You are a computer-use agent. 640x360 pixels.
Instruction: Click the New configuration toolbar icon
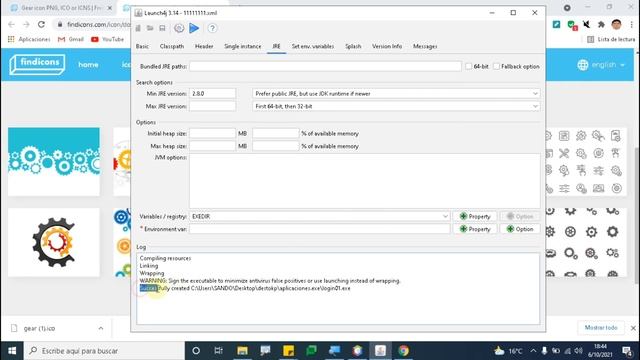tap(138, 28)
